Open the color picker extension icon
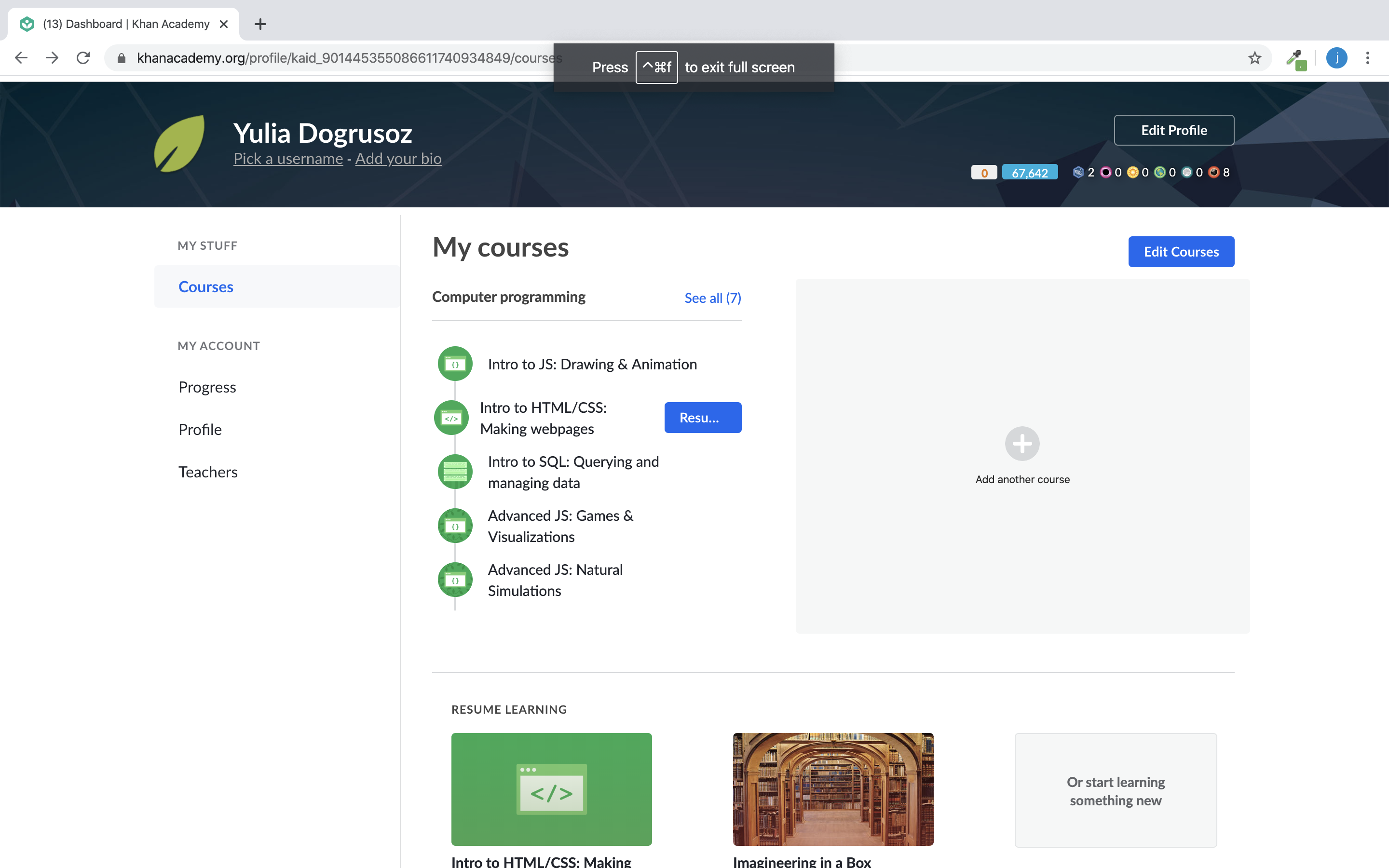 [1296, 59]
